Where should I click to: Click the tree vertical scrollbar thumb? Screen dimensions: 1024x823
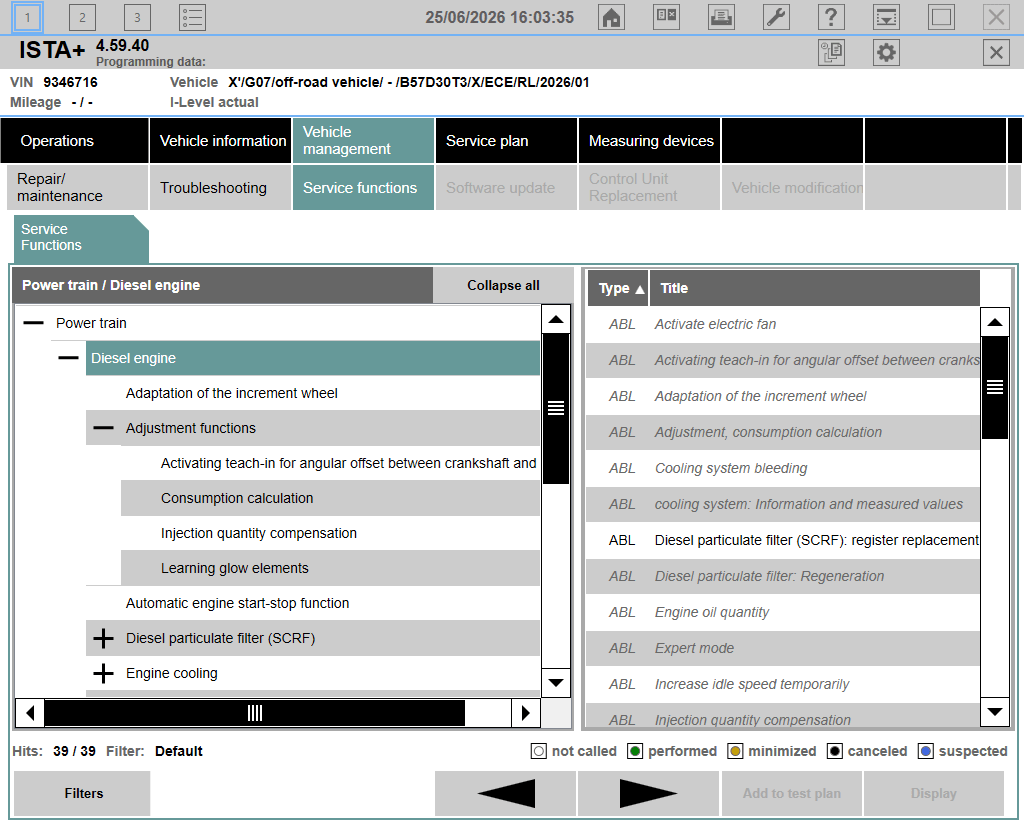pyautogui.click(x=556, y=408)
